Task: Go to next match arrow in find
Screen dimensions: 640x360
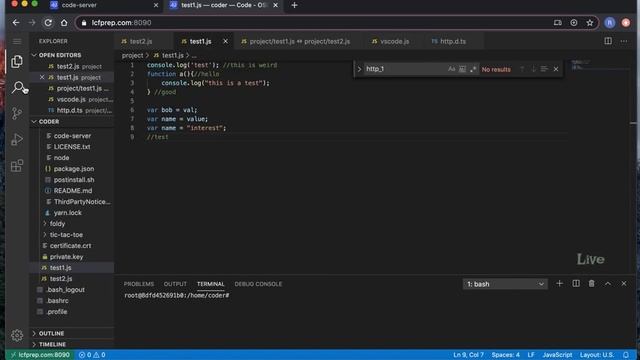Action: coord(533,69)
